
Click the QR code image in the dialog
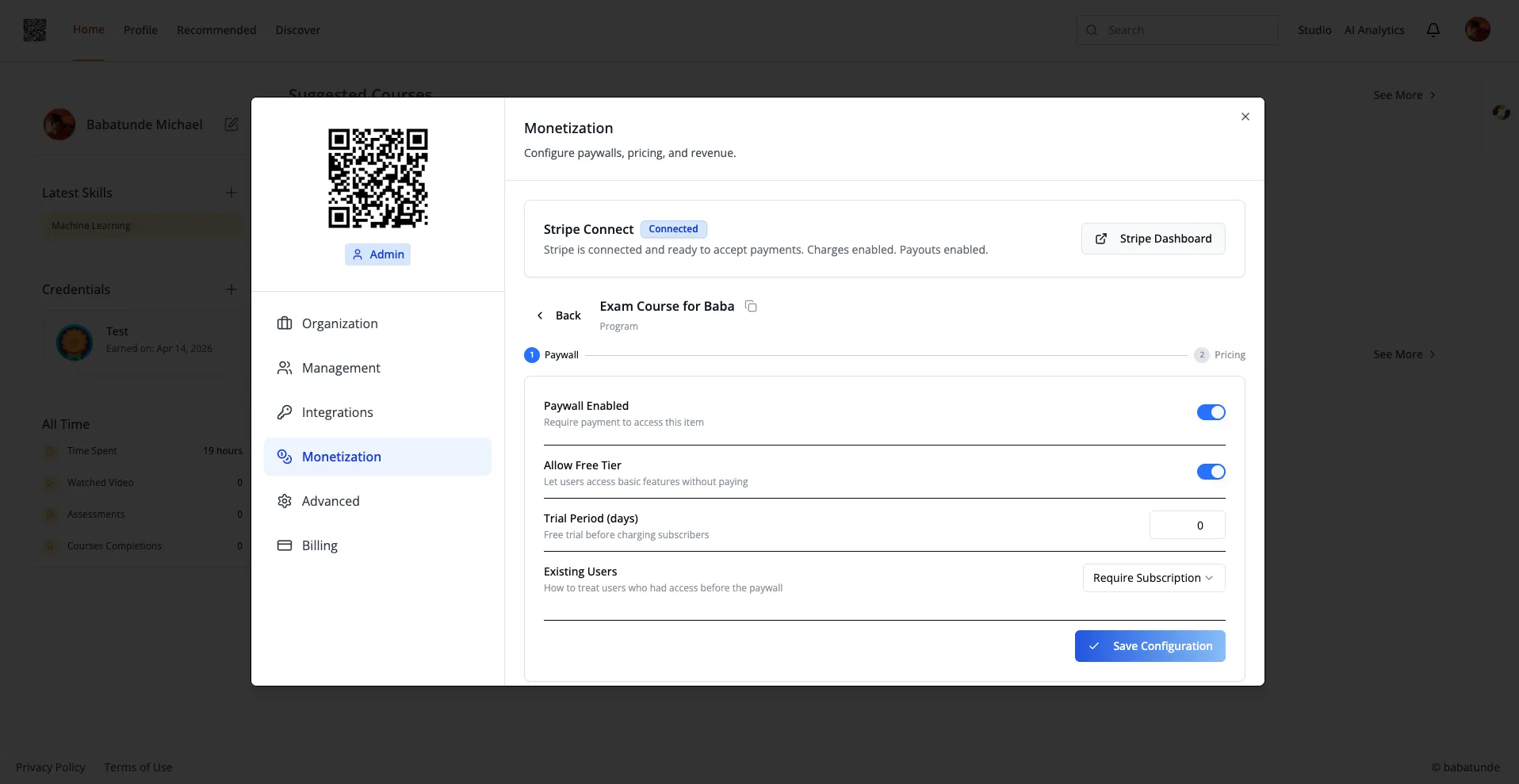(378, 178)
